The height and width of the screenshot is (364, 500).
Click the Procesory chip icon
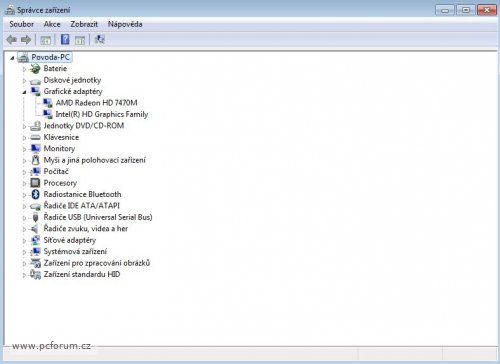[35, 183]
